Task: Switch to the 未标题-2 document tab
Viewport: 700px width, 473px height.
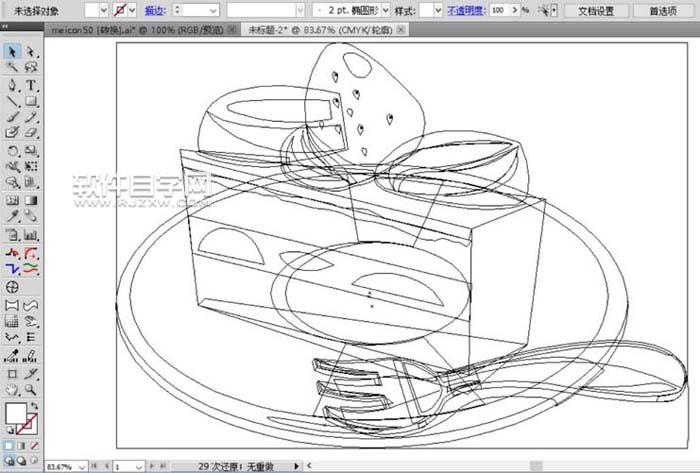Action: (320, 30)
